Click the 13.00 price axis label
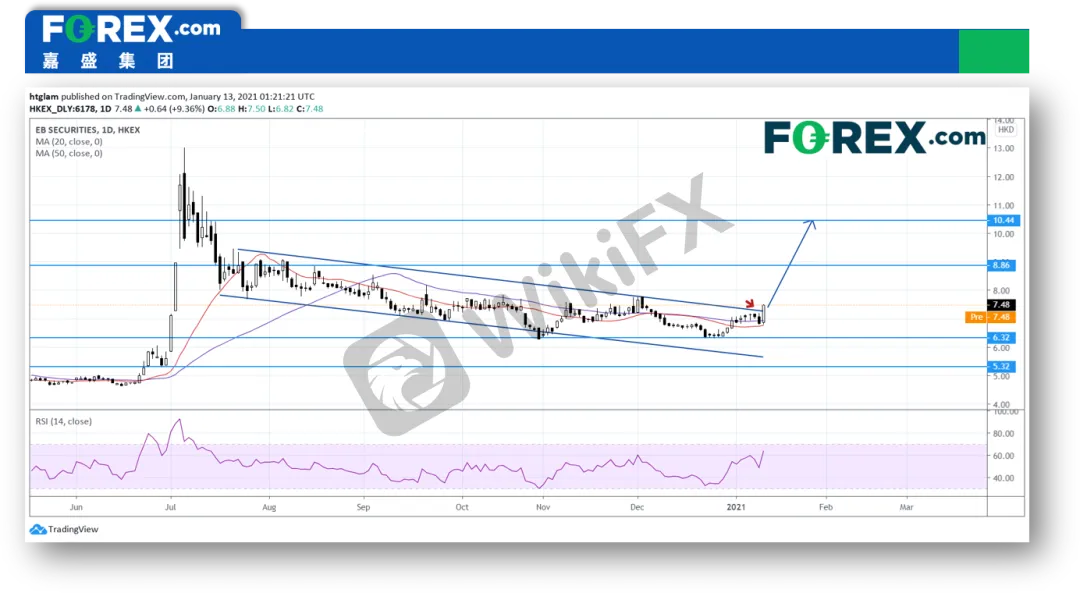 coord(1004,148)
